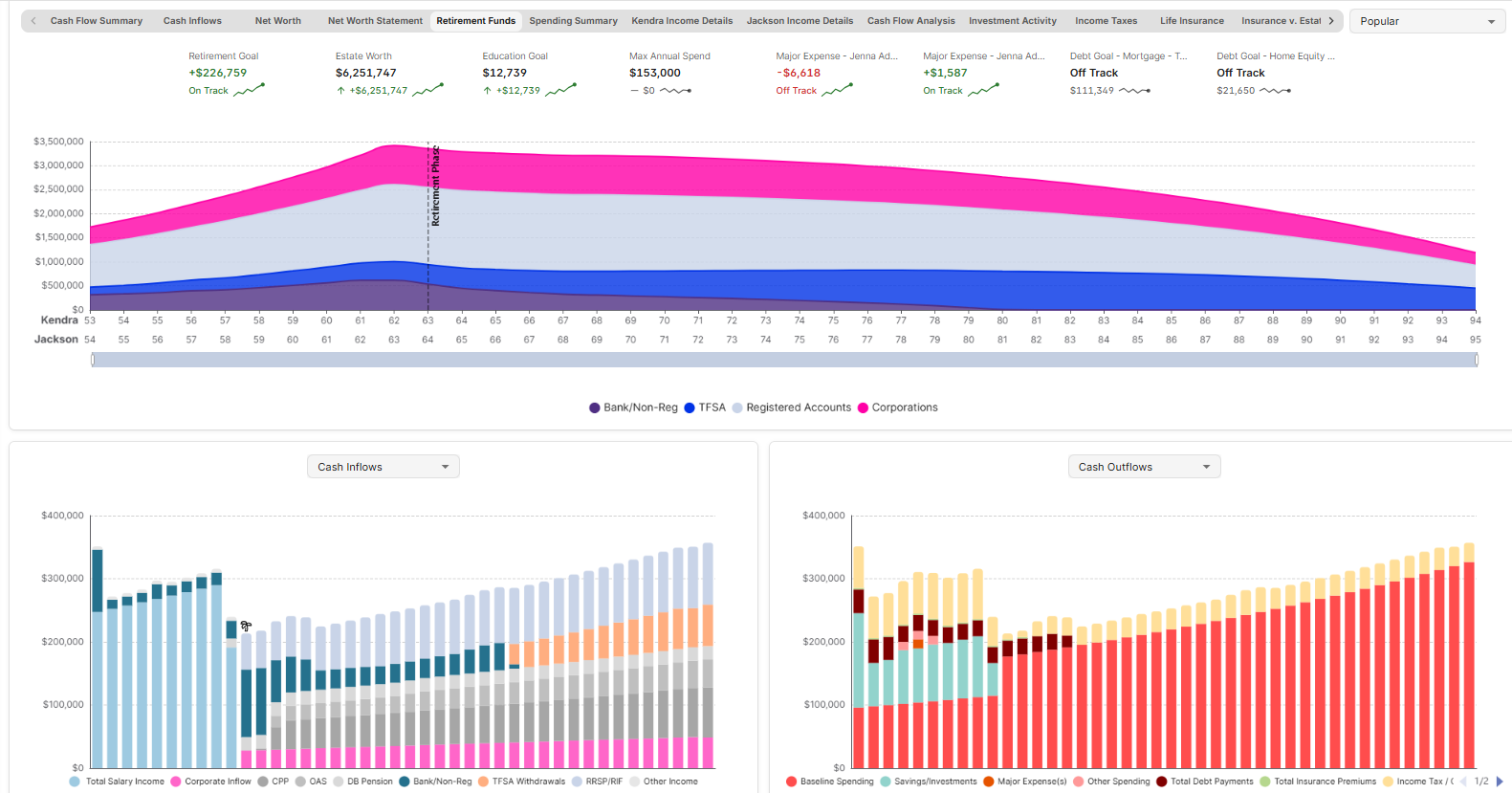The image size is (1512, 793).
Task: Toggle Total Salary Income legend item
Action: click(117, 782)
